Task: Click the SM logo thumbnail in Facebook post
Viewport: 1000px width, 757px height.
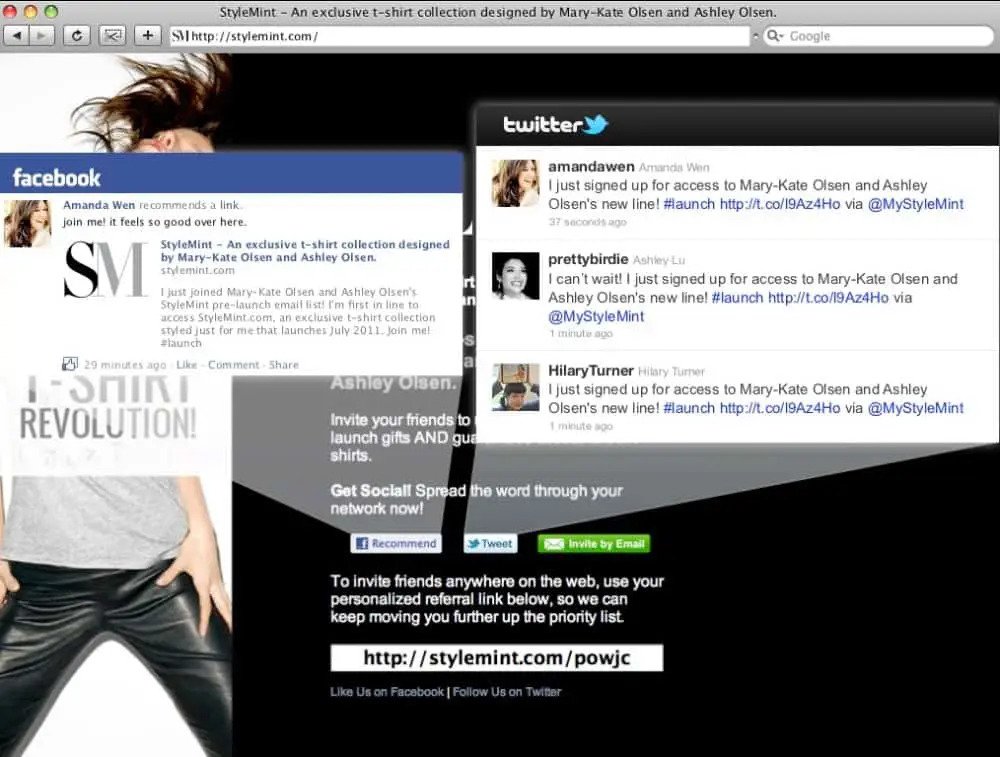Action: pos(106,269)
